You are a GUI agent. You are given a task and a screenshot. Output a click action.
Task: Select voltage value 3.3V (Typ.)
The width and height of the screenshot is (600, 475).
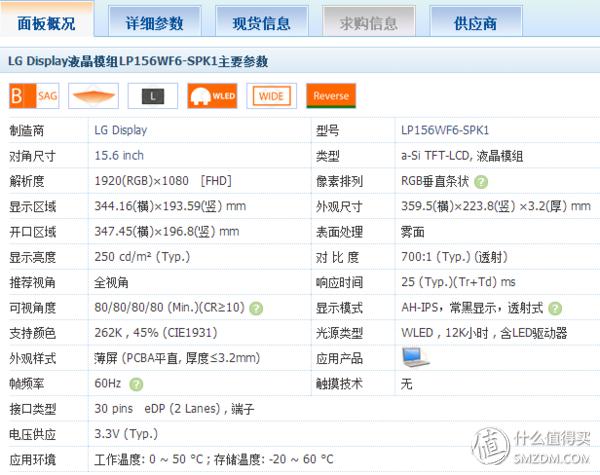126,434
